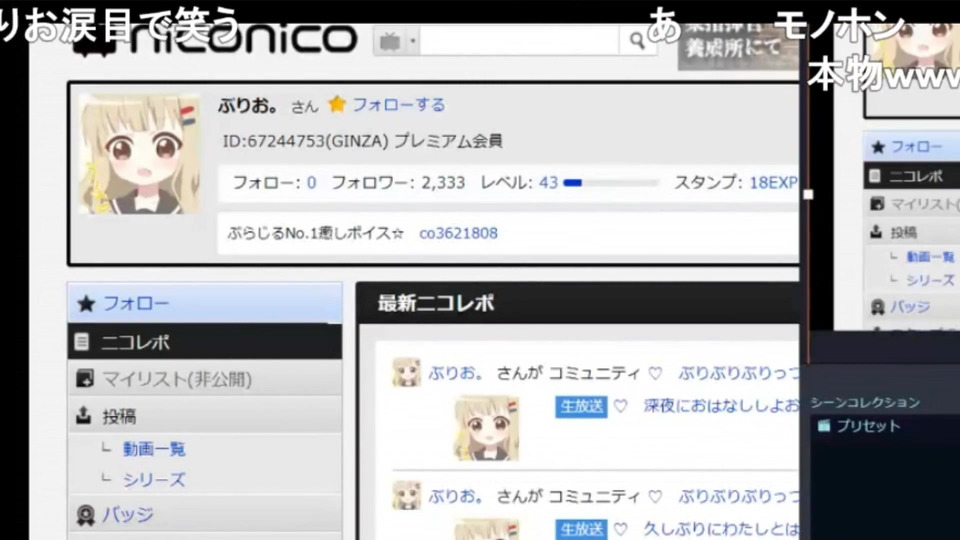Click the search magnifier icon in header
960x540 pixels.
point(637,41)
